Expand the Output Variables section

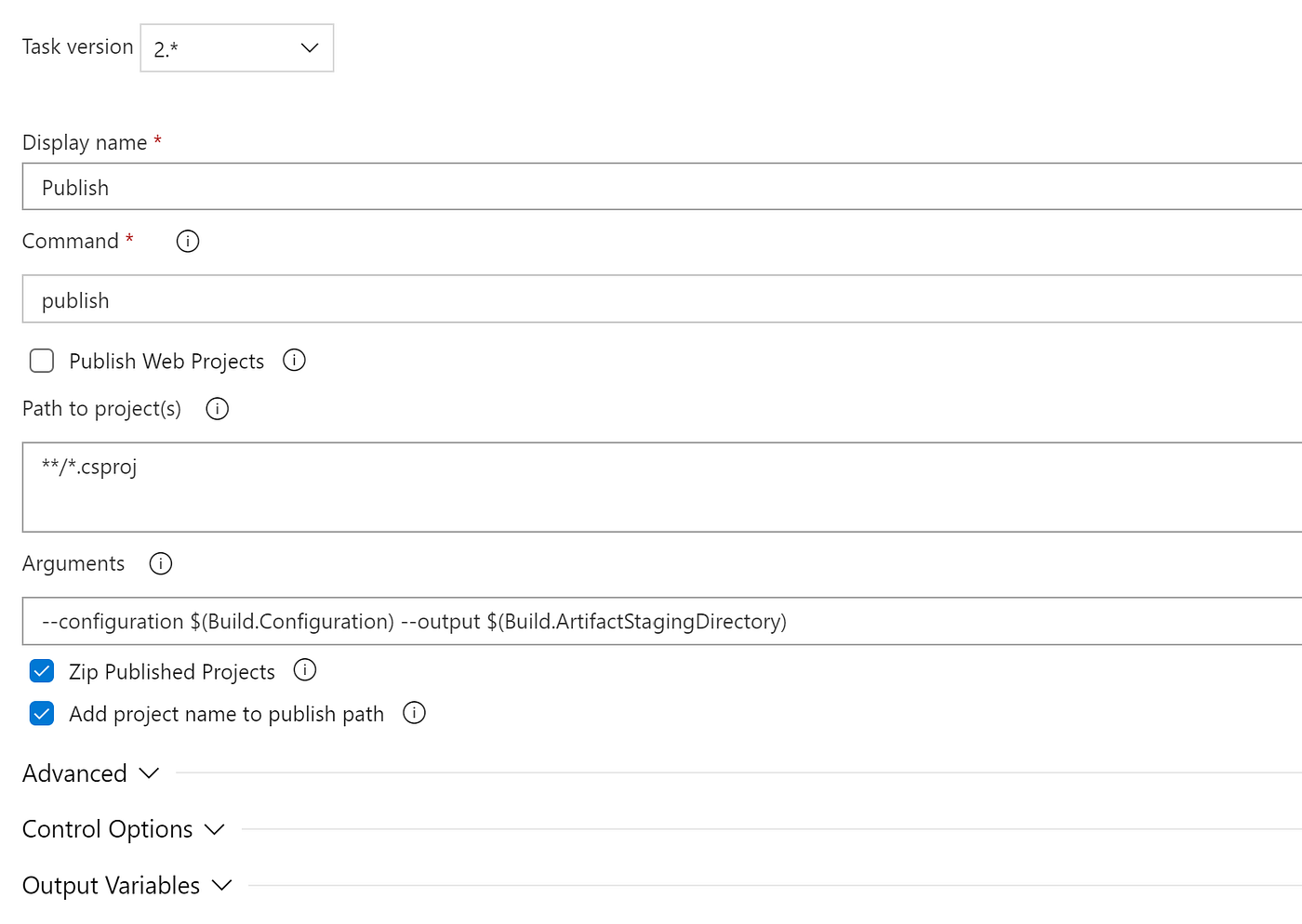(x=112, y=886)
